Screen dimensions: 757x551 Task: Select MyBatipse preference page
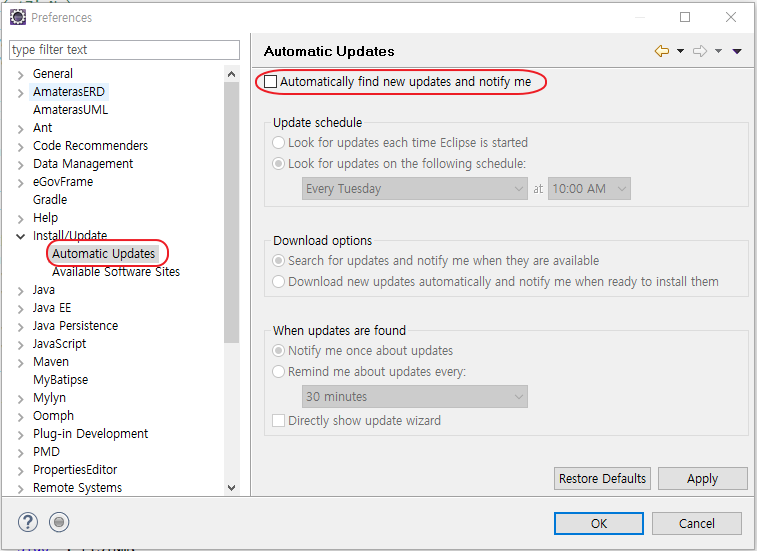click(60, 380)
